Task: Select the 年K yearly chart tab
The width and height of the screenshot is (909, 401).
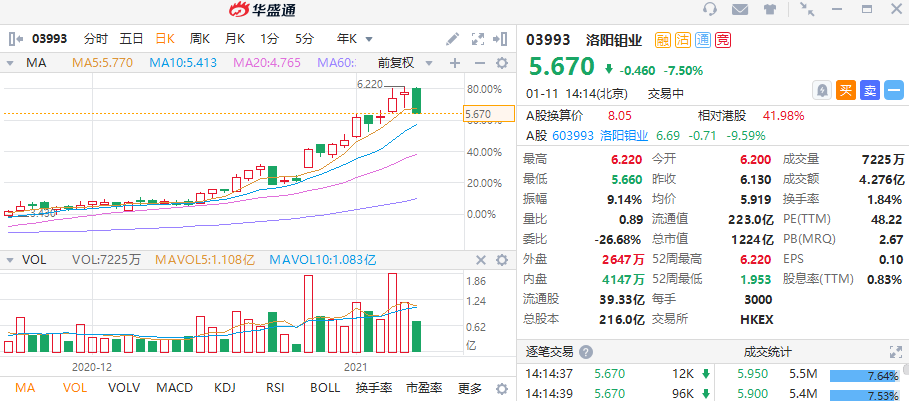Action: click(348, 39)
